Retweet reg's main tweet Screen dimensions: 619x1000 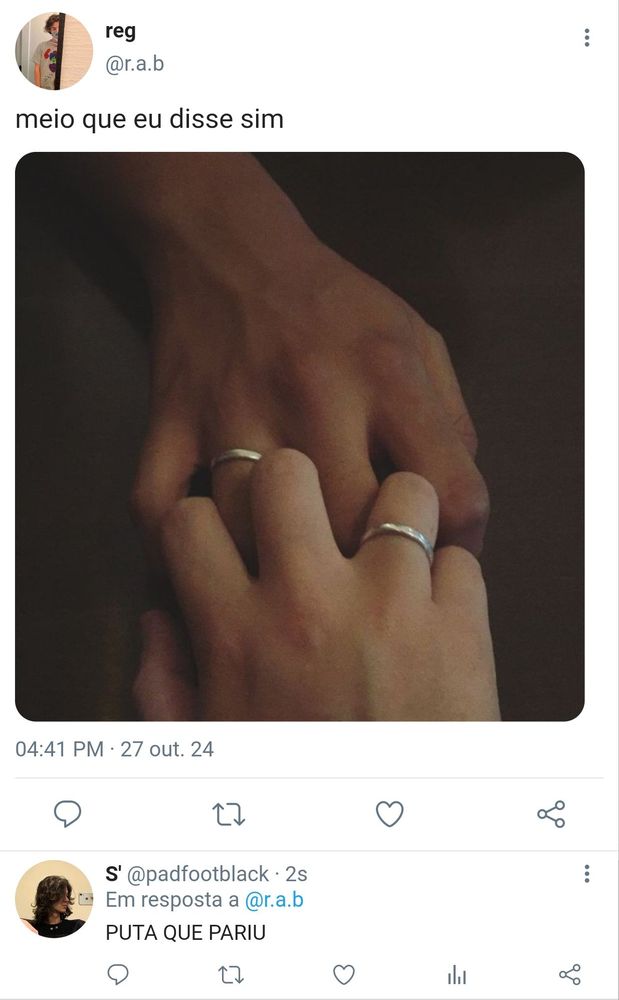(x=228, y=814)
